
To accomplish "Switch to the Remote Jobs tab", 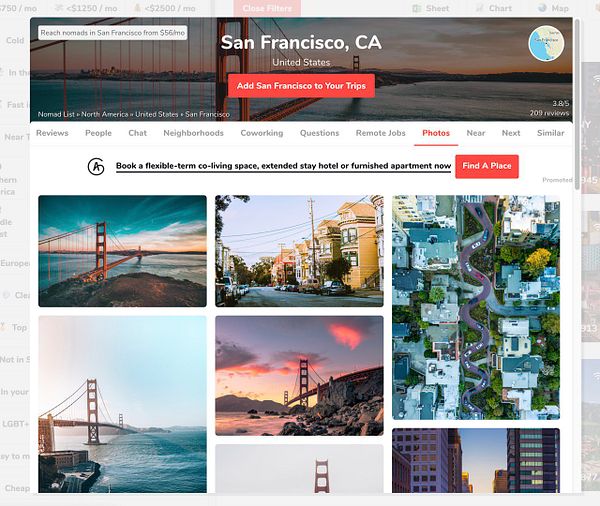I will pyautogui.click(x=380, y=133).
